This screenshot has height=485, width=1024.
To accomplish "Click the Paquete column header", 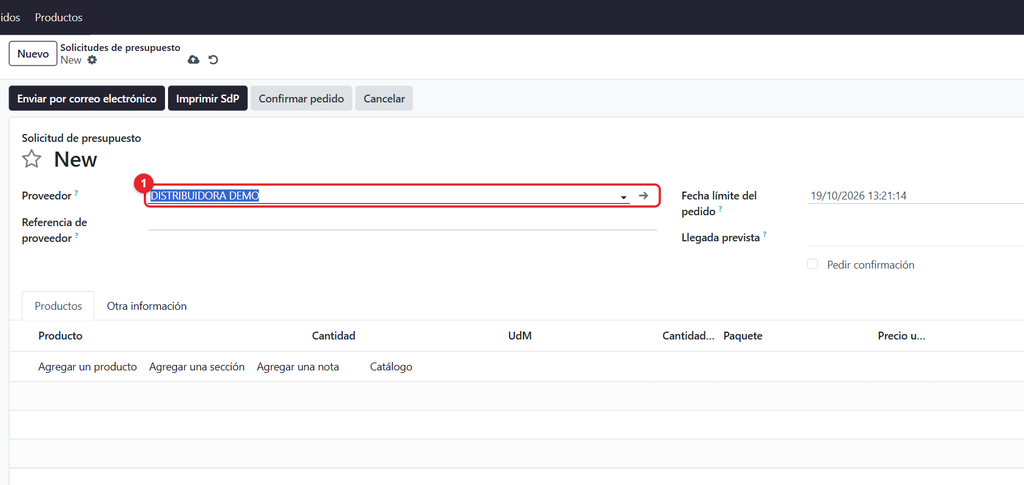I will [x=743, y=336].
